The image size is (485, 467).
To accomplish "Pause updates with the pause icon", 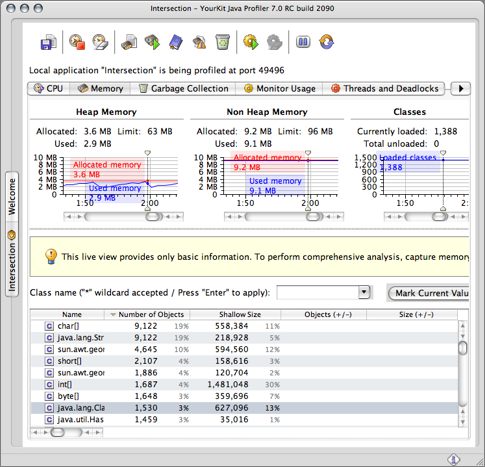I will pos(303,42).
